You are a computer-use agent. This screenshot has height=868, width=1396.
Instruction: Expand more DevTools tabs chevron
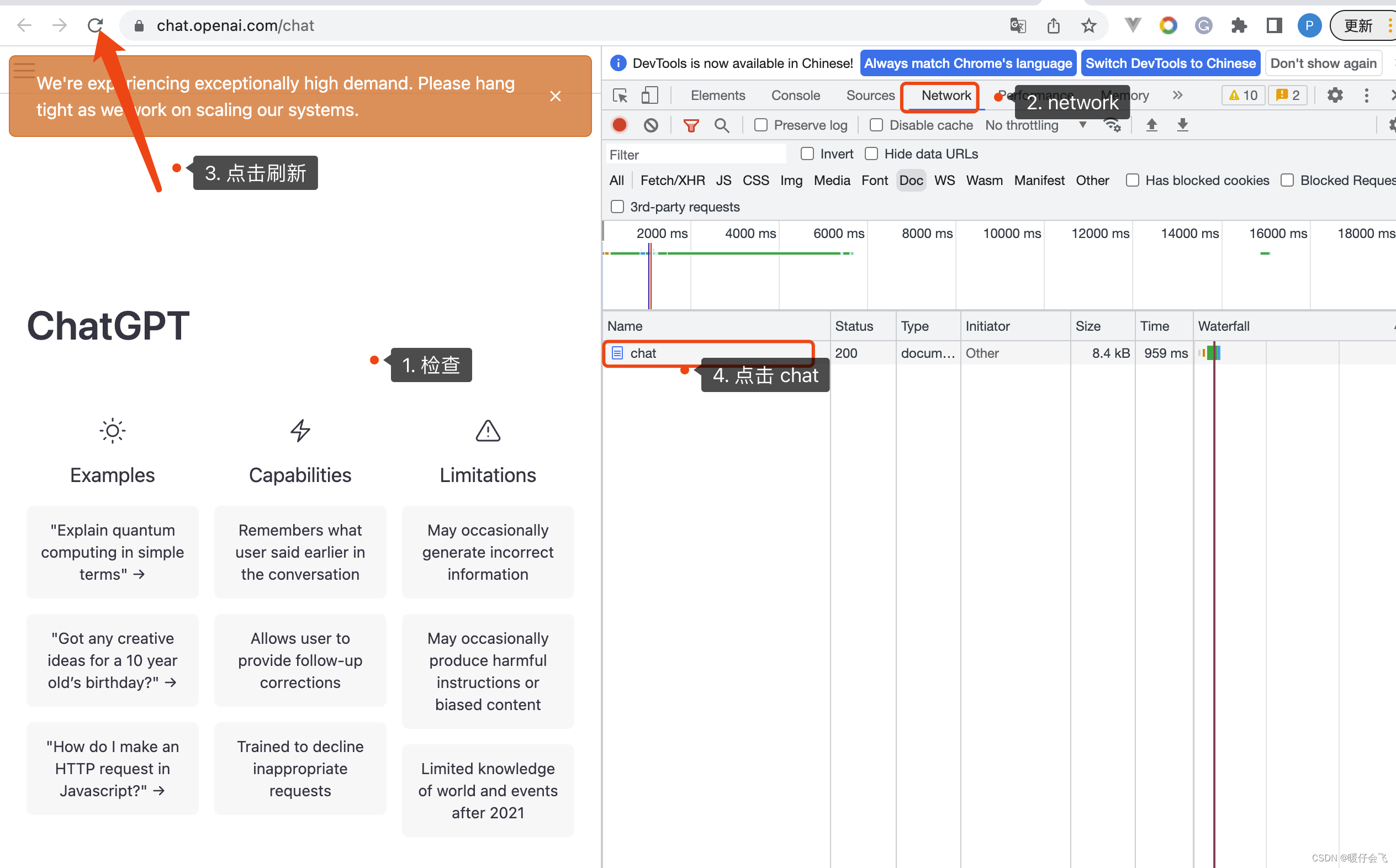click(1177, 96)
